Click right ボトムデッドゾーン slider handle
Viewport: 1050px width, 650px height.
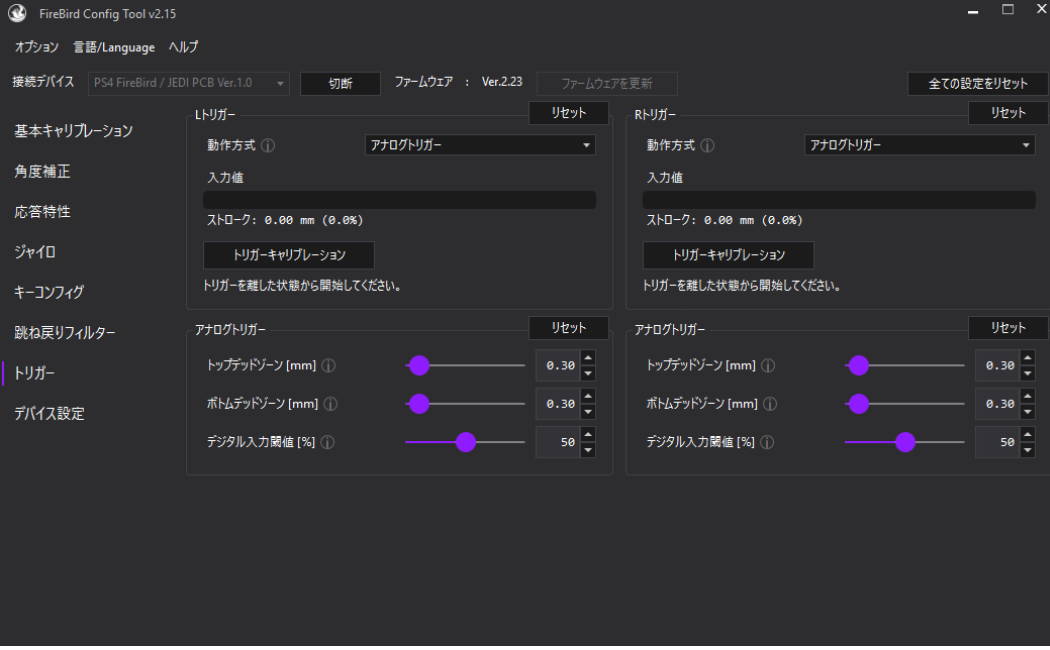click(858, 404)
